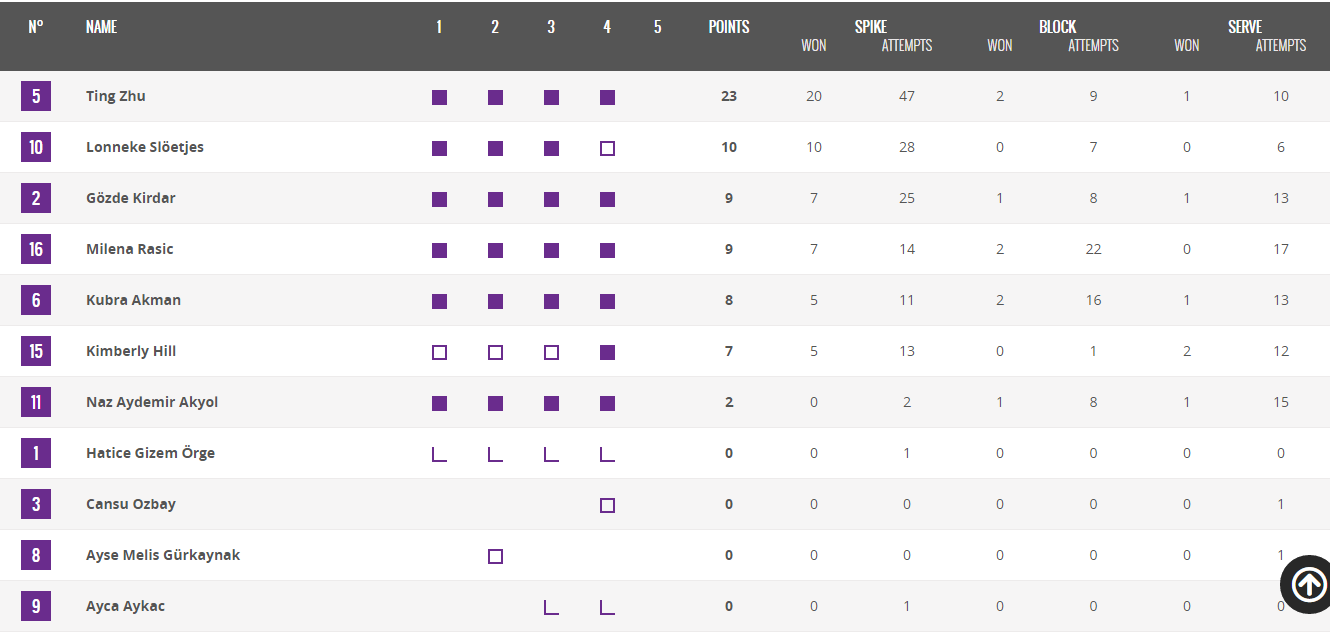Open player Gözde Kirdar's name
1330x637 pixels.
coord(130,198)
